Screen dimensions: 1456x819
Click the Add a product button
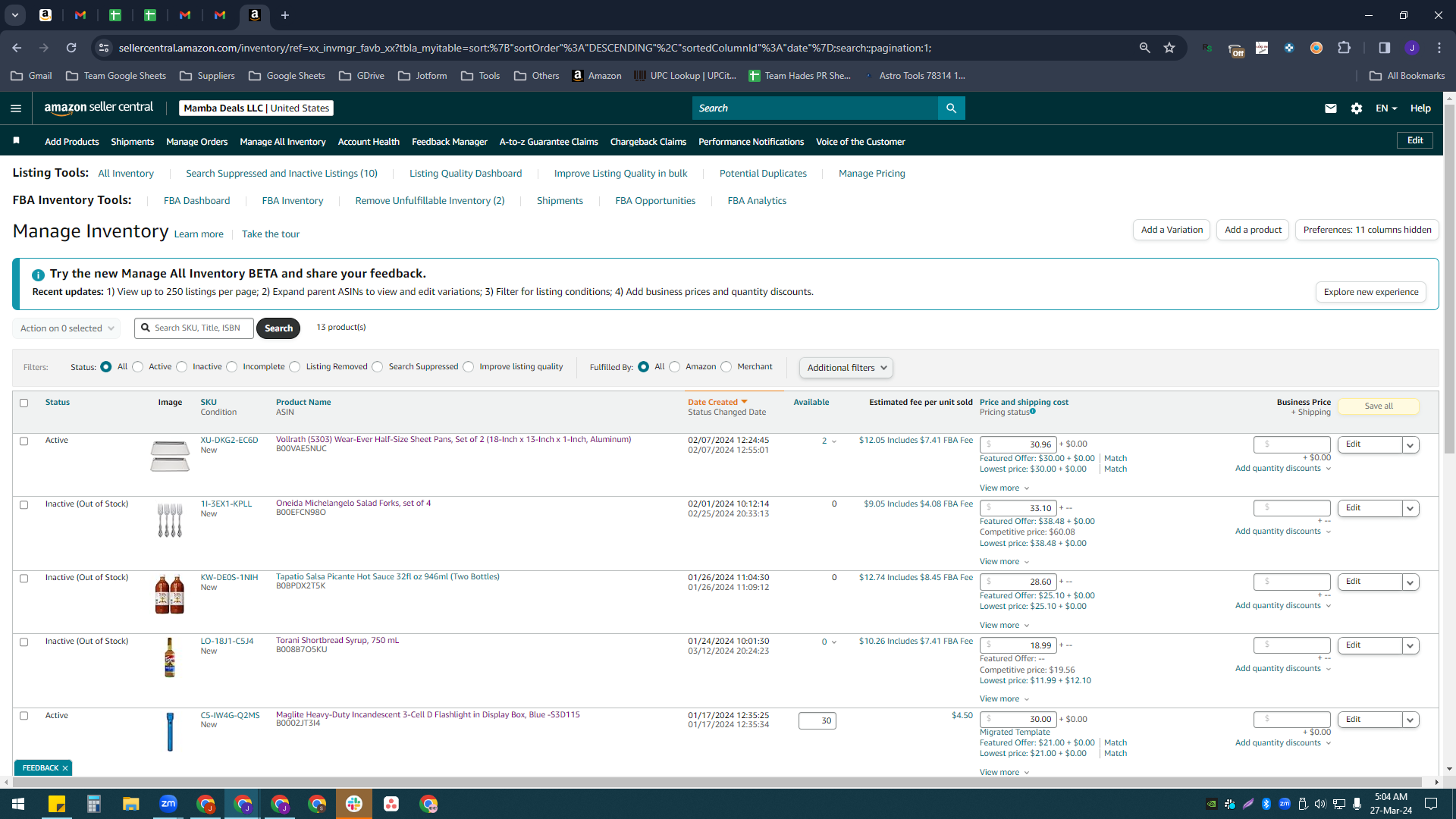1253,230
